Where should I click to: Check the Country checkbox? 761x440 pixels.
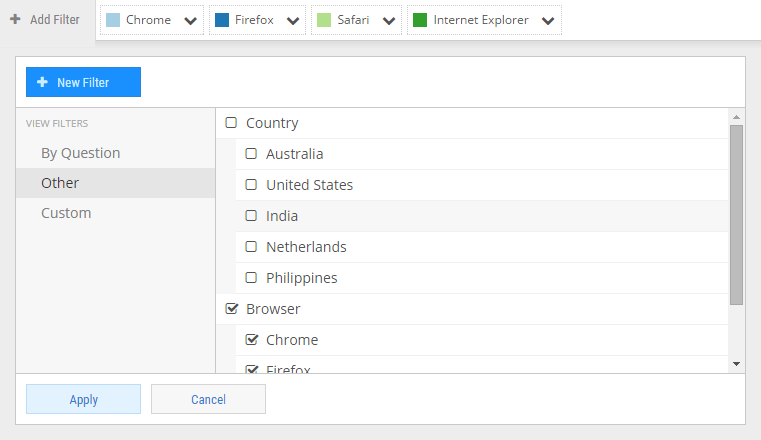231,123
